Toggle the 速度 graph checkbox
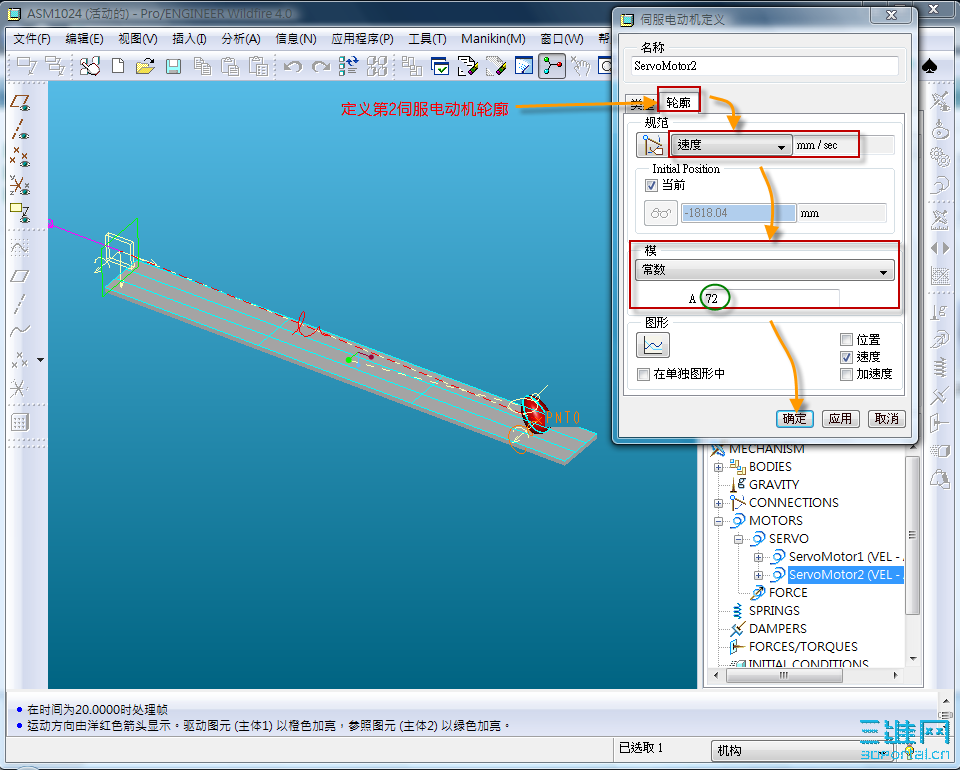Image resolution: width=960 pixels, height=770 pixels. point(846,357)
